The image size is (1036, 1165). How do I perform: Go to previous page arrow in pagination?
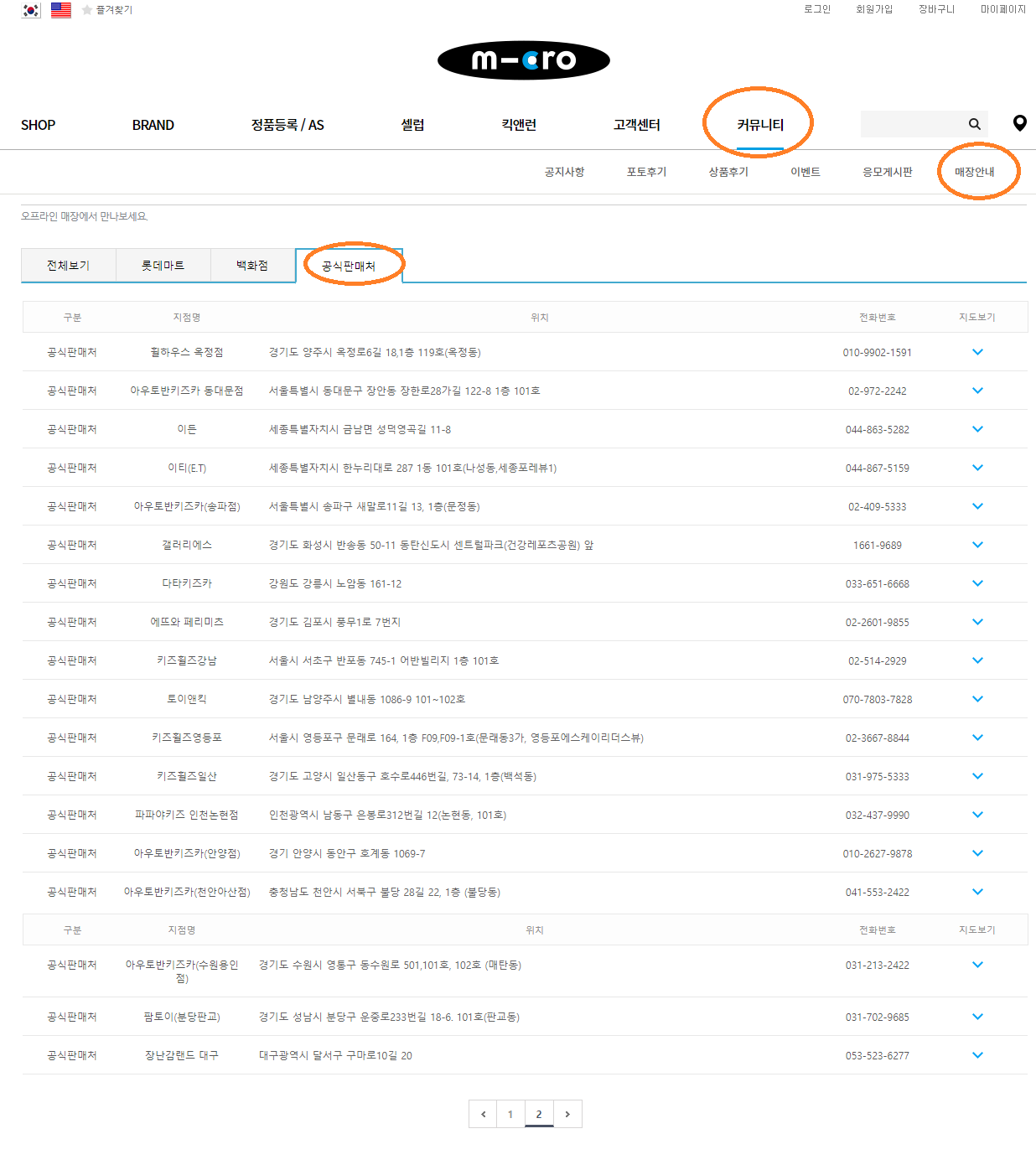click(483, 1114)
